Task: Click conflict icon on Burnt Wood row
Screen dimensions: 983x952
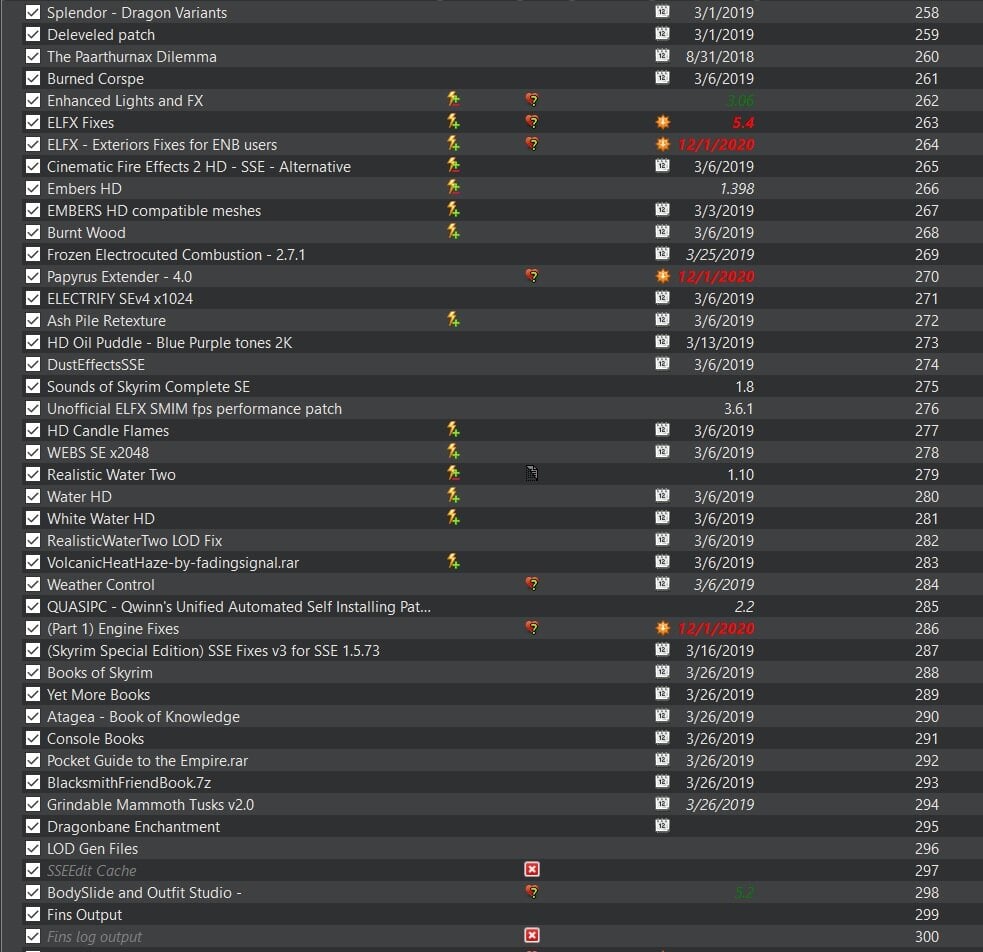Action: tap(453, 232)
